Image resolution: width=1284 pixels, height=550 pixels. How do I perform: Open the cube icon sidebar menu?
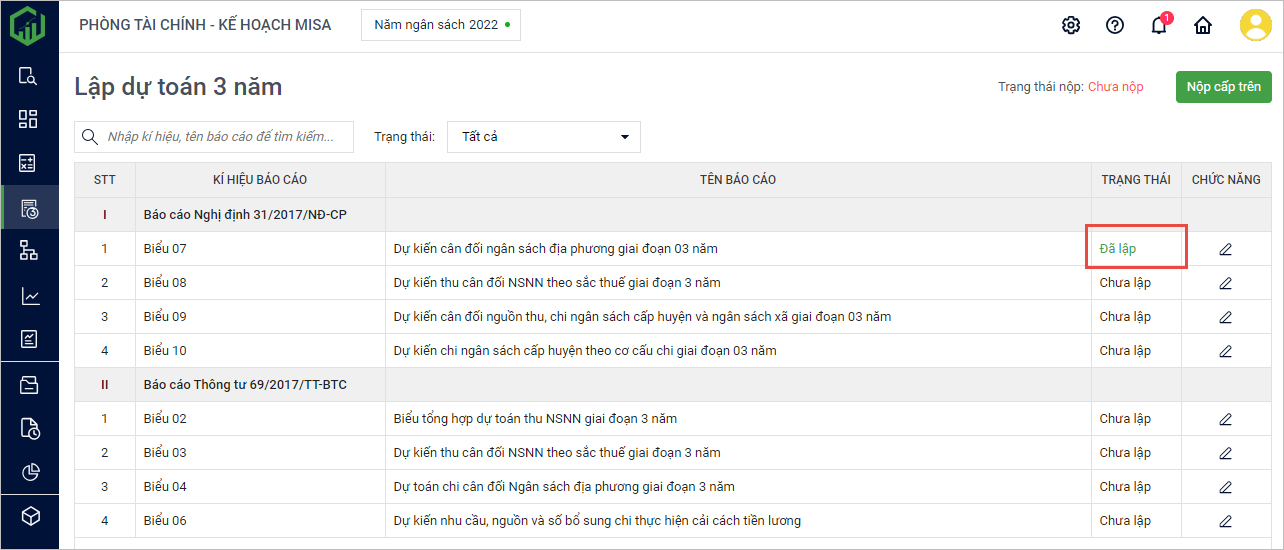click(29, 516)
